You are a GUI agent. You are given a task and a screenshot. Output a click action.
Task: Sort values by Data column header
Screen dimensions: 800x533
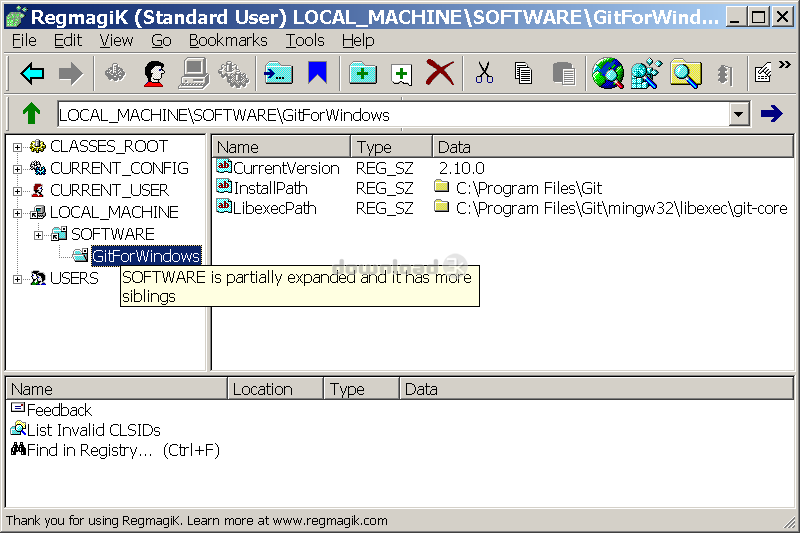[x=613, y=147]
